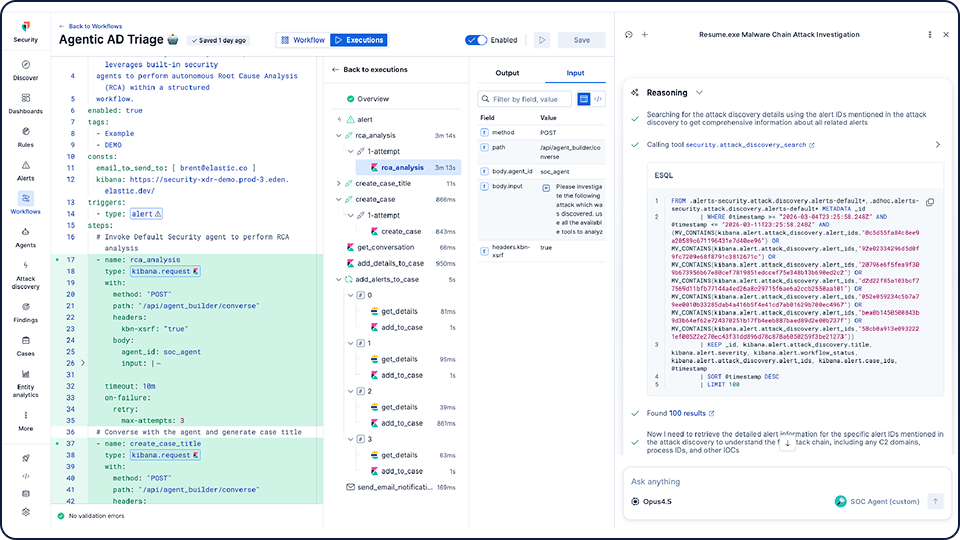
Task: Click the run workflow play icon
Action: point(542,40)
